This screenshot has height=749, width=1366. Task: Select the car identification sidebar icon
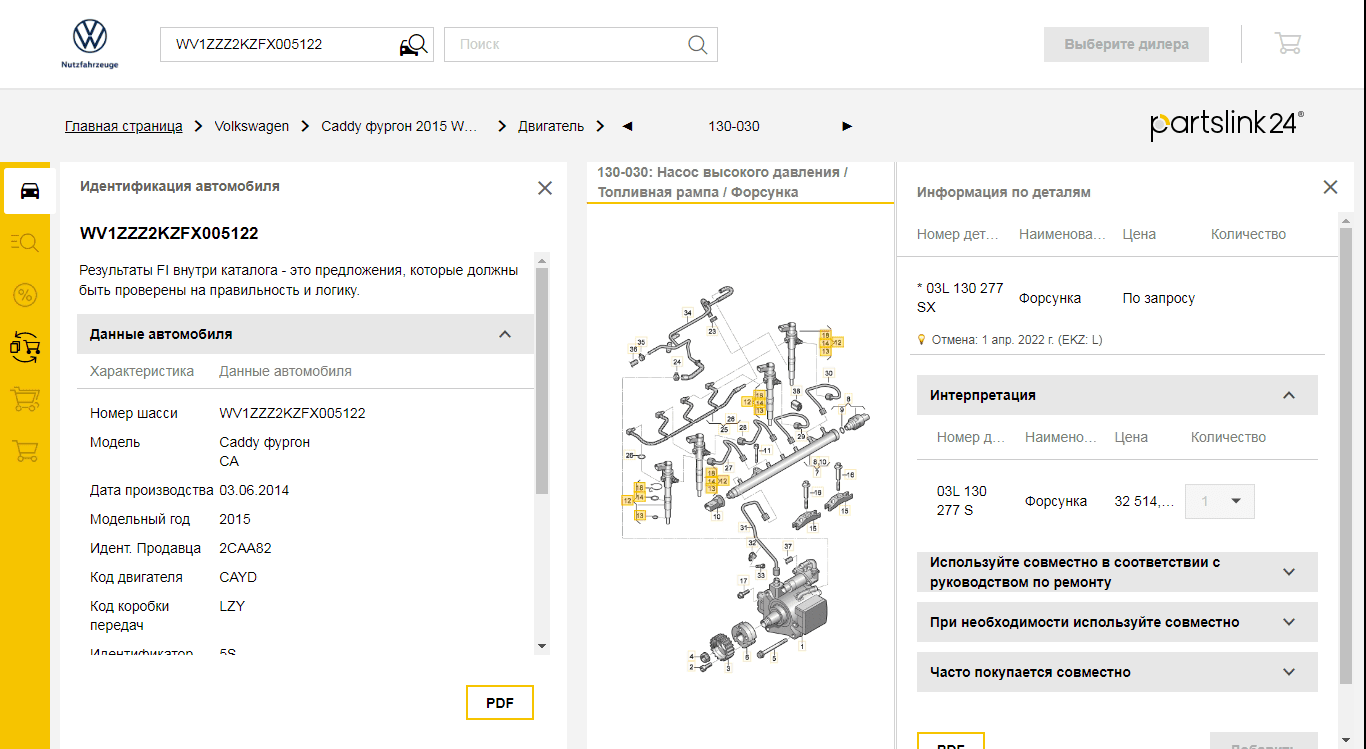29,191
